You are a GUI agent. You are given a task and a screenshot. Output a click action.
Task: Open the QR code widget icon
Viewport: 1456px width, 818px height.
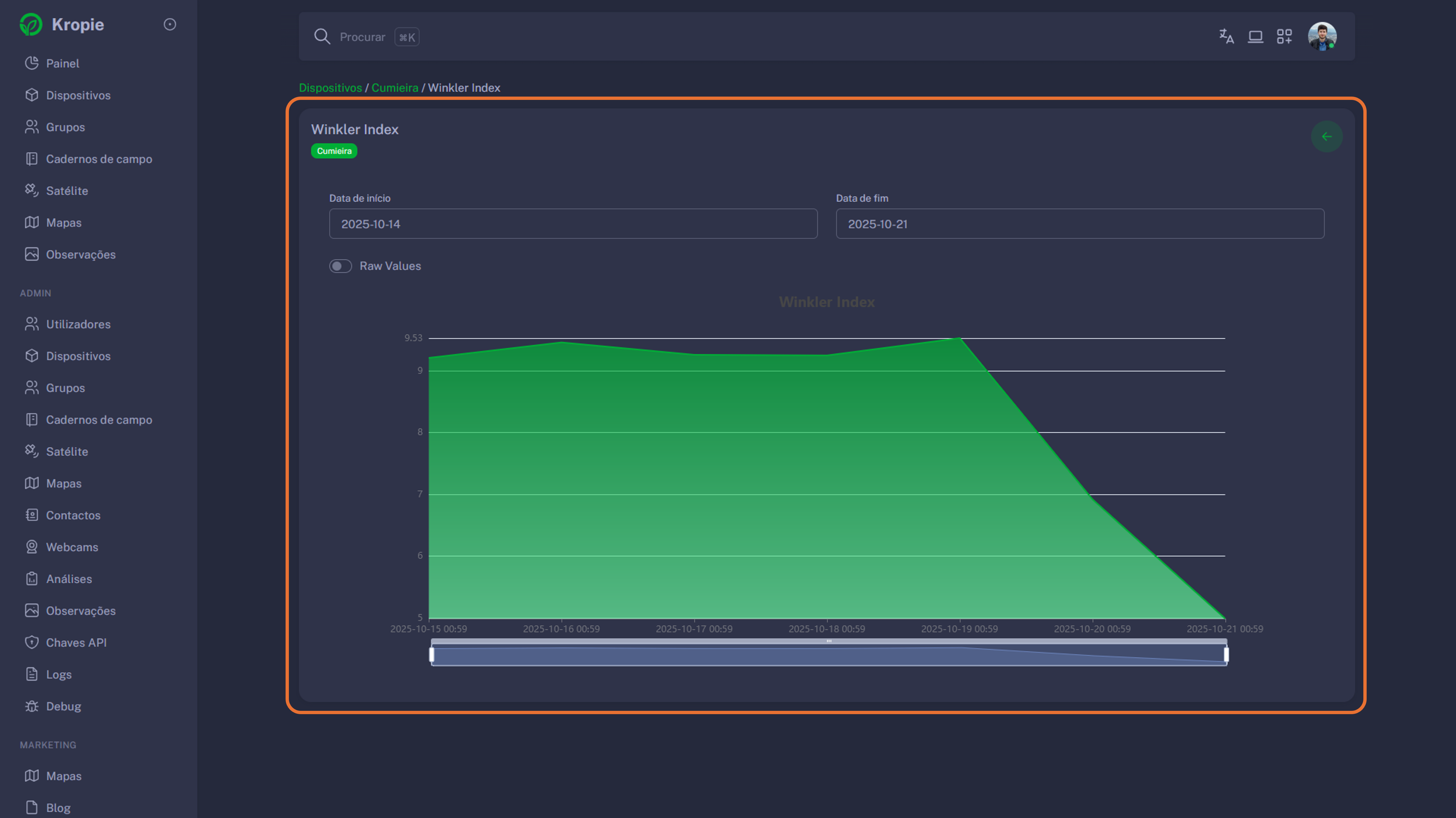[1284, 36]
